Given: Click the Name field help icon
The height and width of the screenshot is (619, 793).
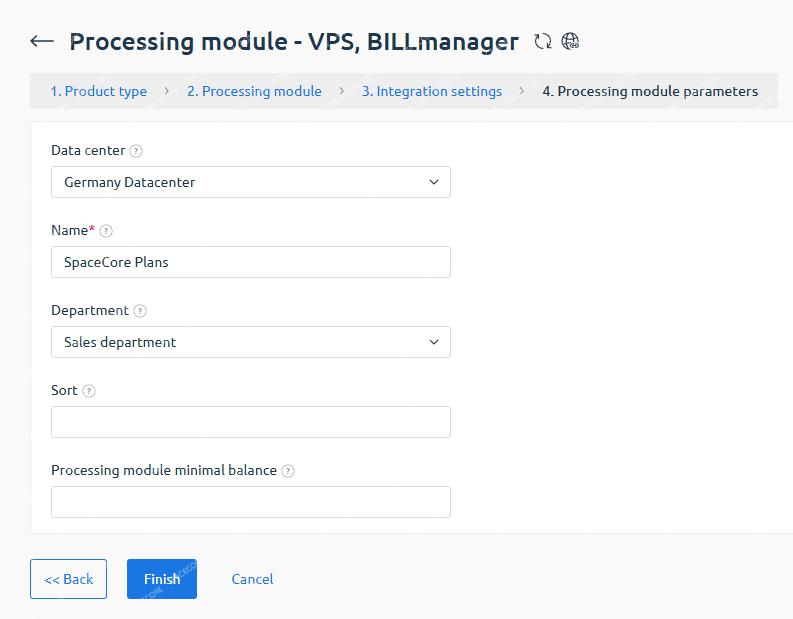Looking at the screenshot, I should tap(106, 231).
